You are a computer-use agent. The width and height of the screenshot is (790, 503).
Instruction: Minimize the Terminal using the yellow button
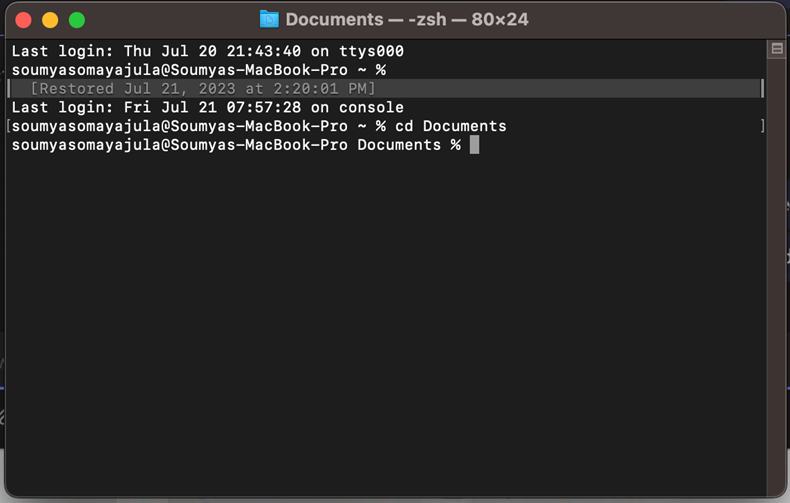coord(50,20)
